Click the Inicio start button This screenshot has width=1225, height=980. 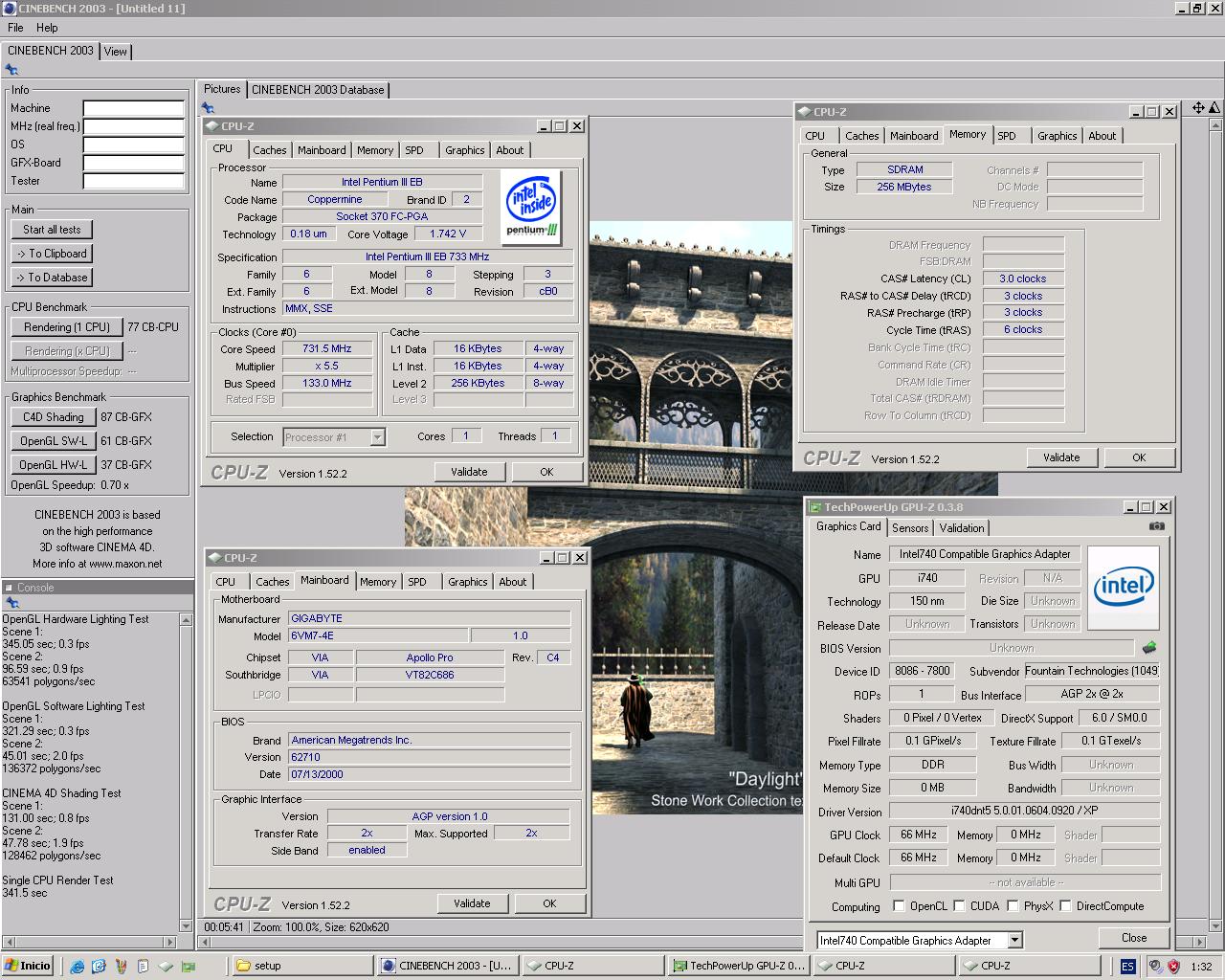[28, 966]
